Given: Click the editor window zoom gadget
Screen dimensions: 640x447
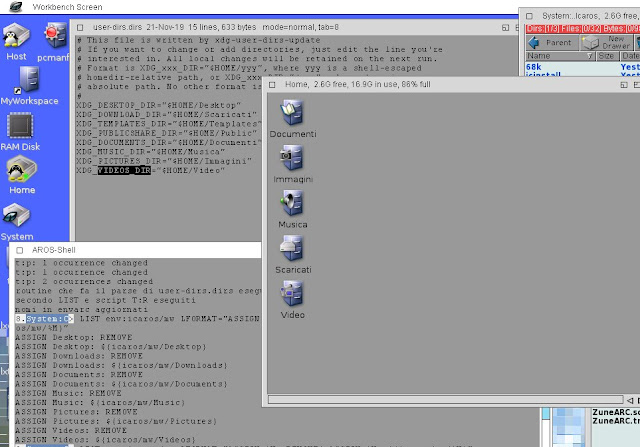Looking at the screenshot, I should tap(505, 27).
